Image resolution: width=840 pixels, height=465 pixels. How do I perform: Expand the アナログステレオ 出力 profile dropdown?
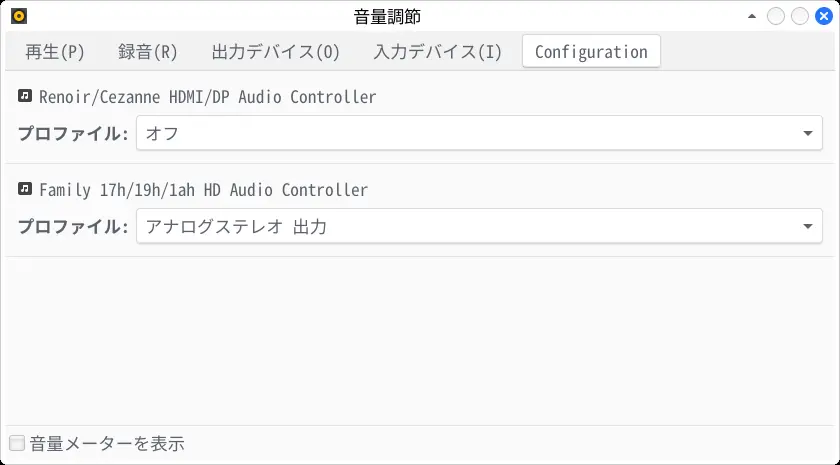(479, 226)
